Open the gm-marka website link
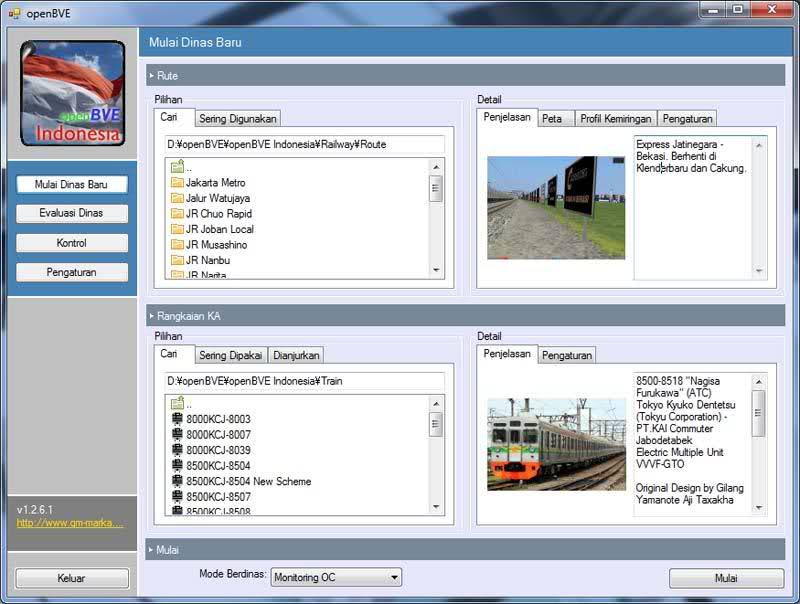Image resolution: width=800 pixels, height=604 pixels. pos(69,522)
